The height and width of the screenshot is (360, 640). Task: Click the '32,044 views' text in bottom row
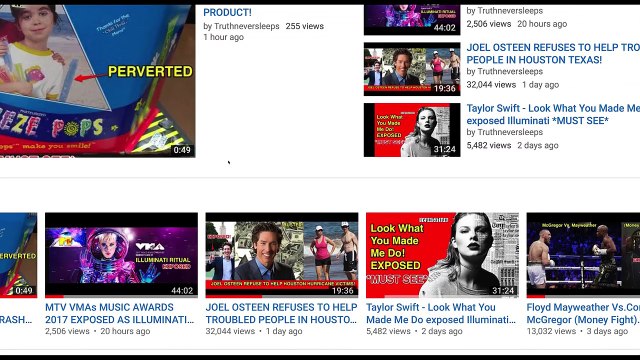point(230,331)
